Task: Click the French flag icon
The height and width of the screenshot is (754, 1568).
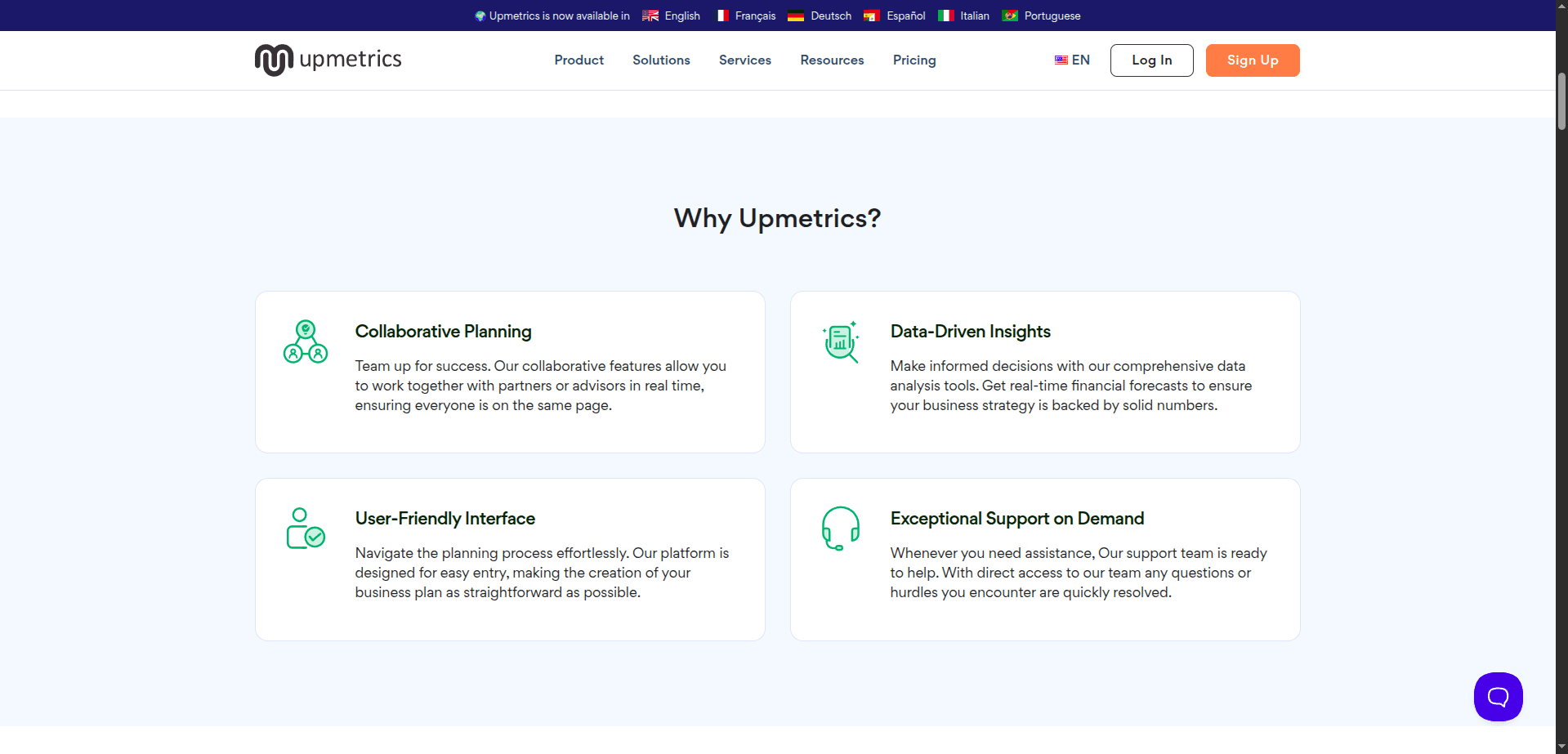Action: (722, 16)
